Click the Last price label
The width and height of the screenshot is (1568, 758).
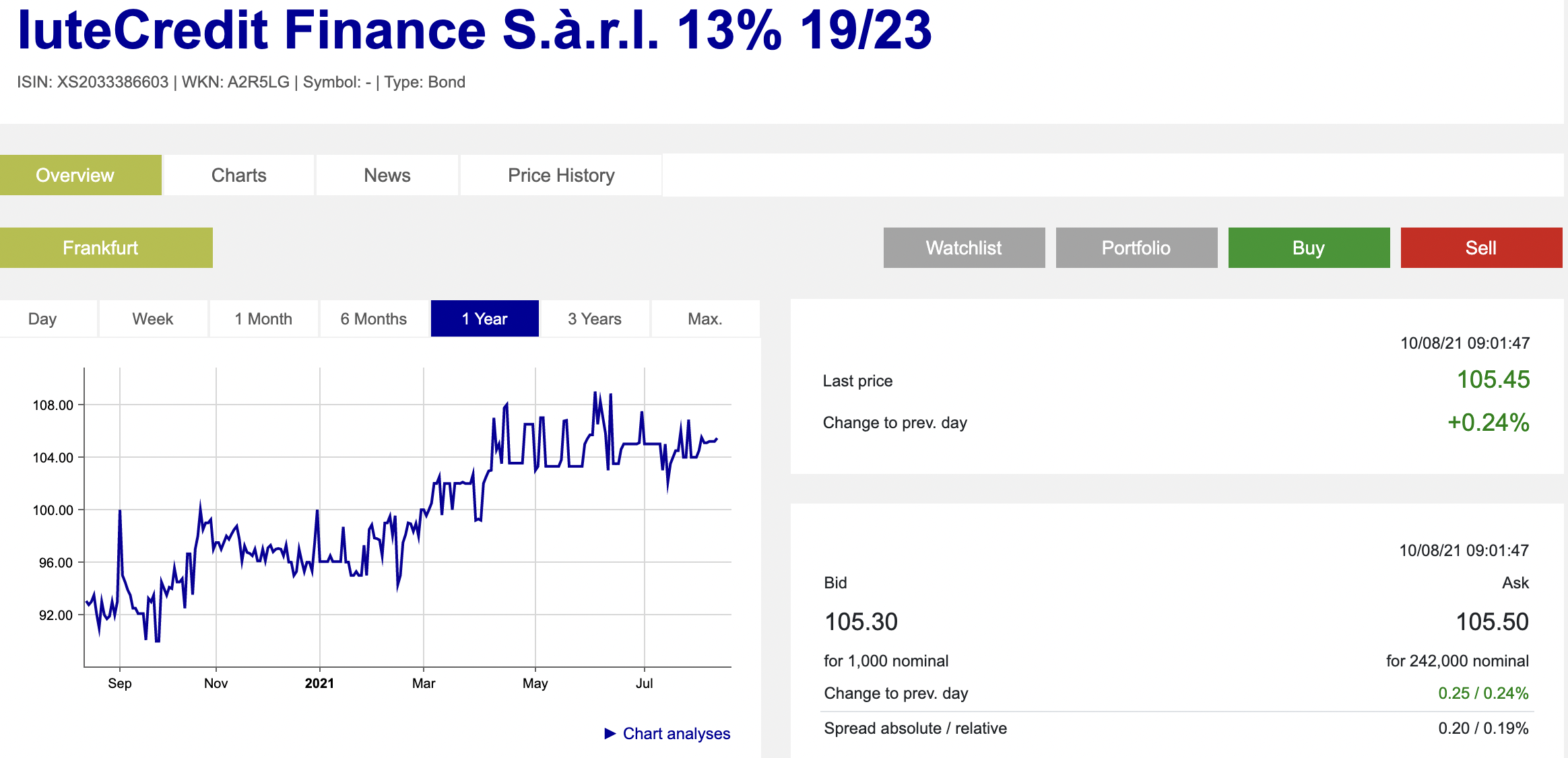tap(857, 381)
